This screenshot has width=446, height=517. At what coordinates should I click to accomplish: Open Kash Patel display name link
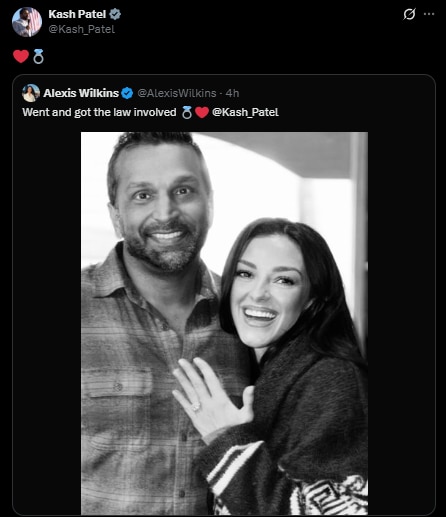click(x=77, y=14)
